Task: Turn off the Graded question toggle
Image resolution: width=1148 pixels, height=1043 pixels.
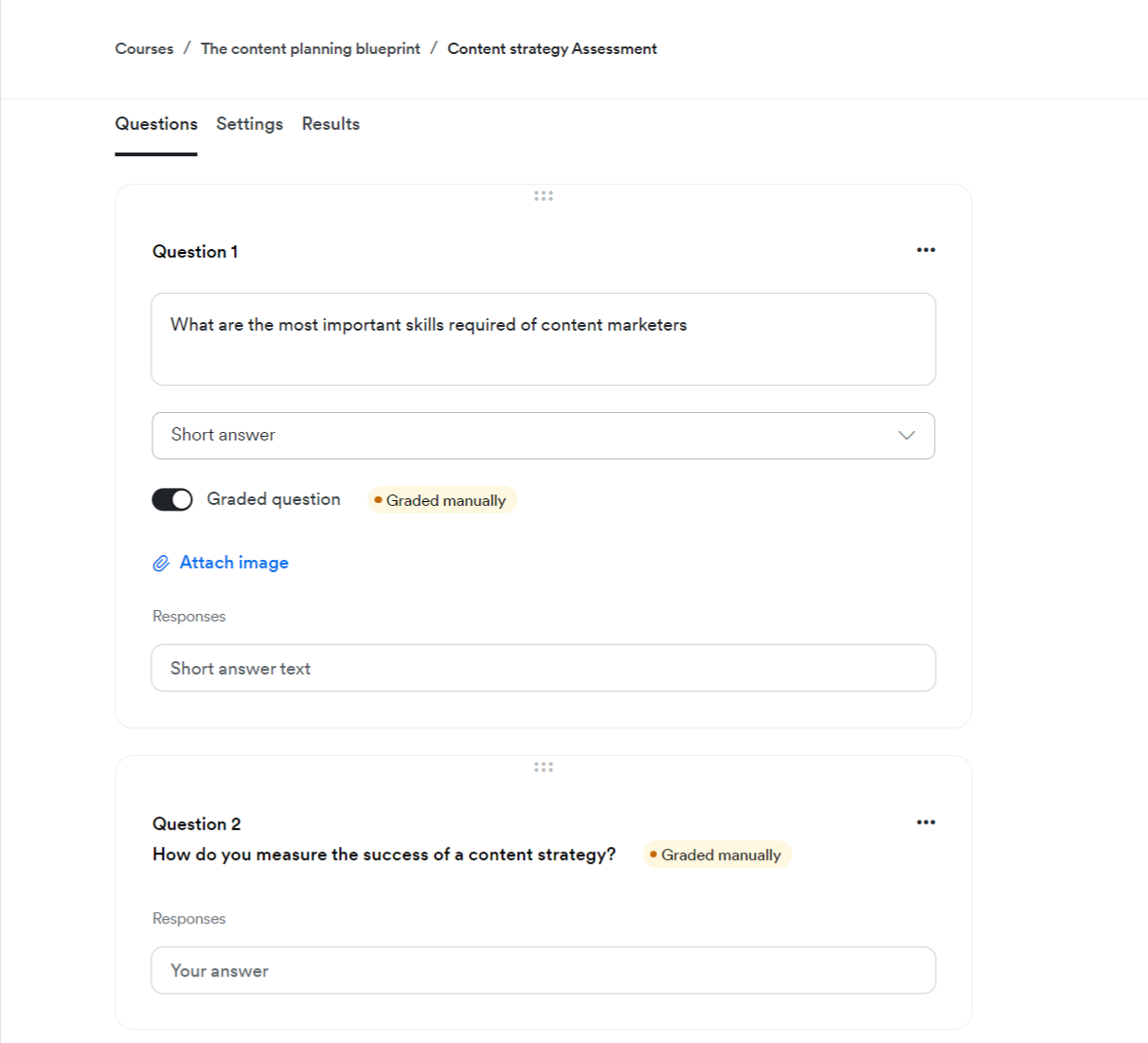Action: point(172,499)
